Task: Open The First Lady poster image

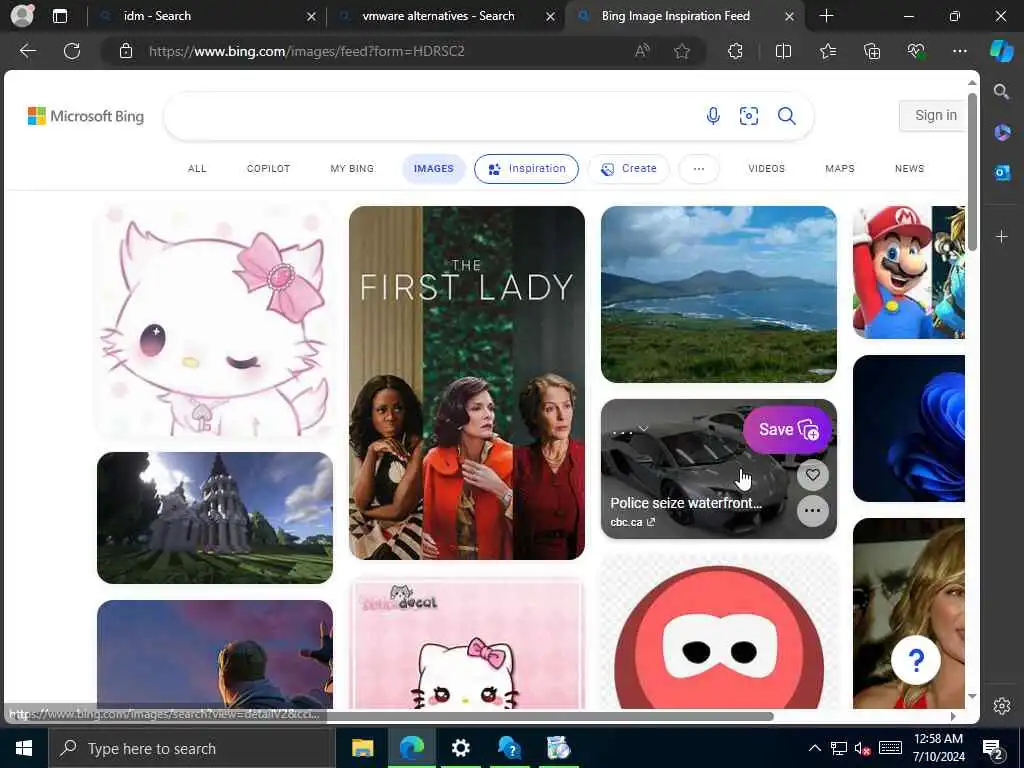Action: [467, 383]
